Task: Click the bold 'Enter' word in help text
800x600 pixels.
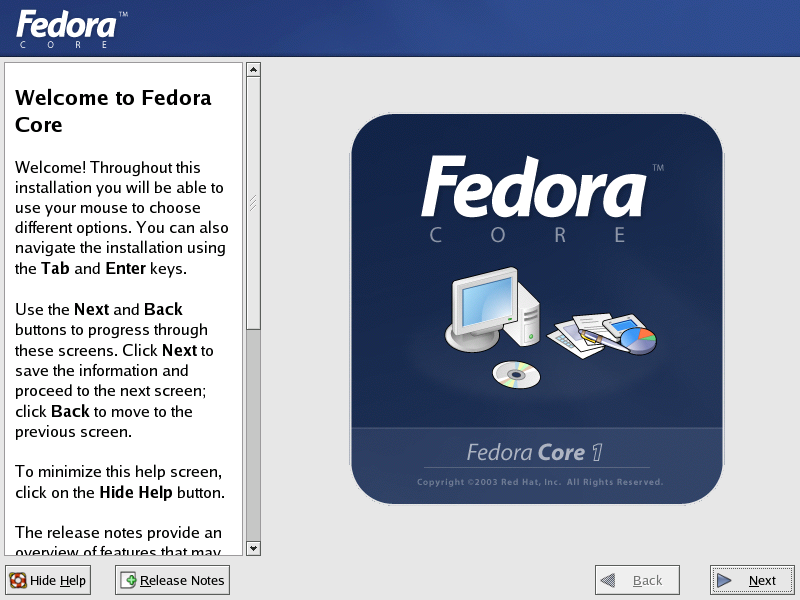Action: tap(126, 268)
